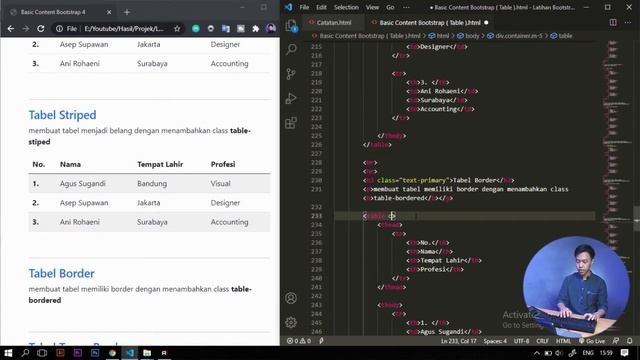Split the editor to the right
640x360 pixels.
coord(613,22)
